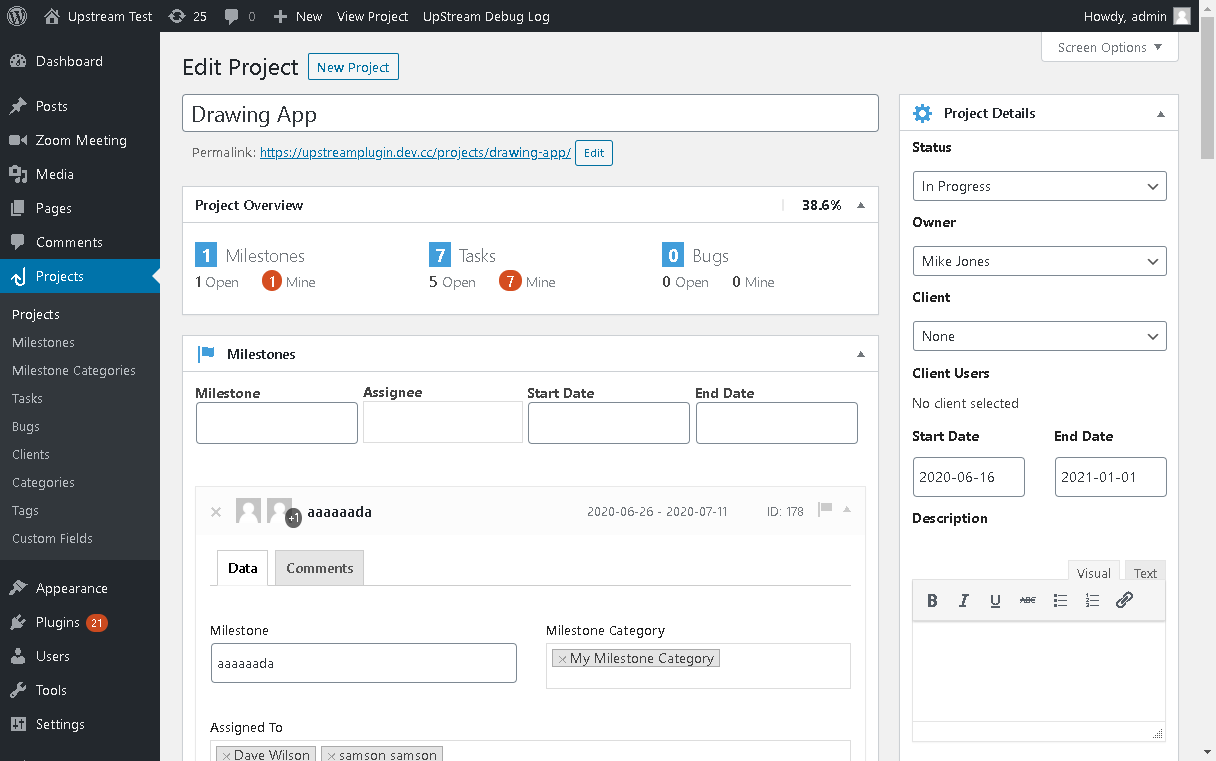The width and height of the screenshot is (1216, 761).
Task: Insert a bulleted list in the Description editor
Action: pyautogui.click(x=1060, y=600)
